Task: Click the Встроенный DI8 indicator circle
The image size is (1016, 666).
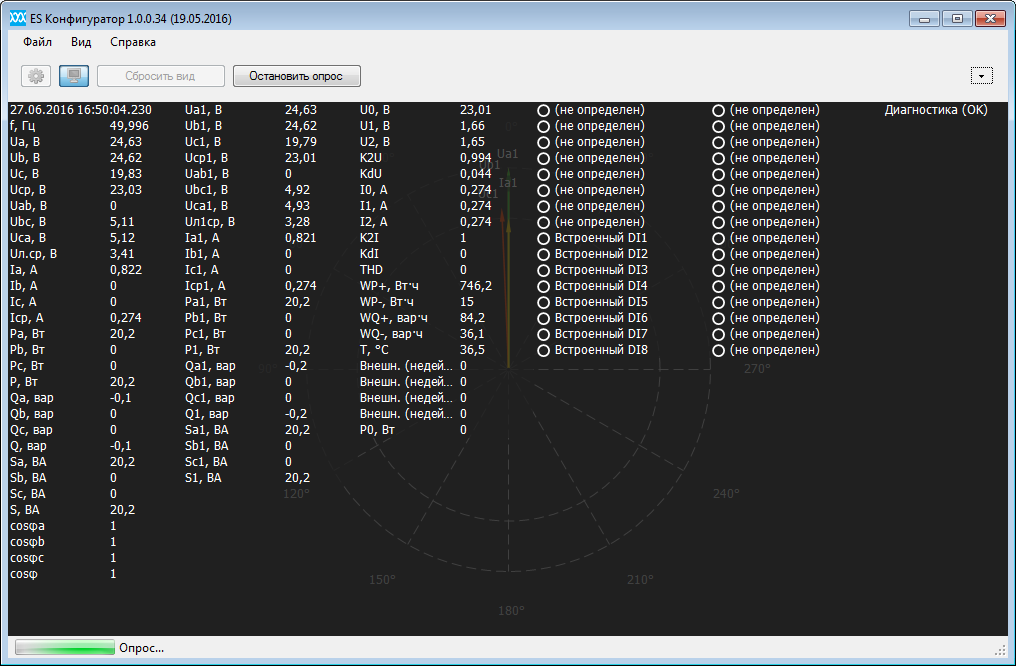Action: tap(544, 350)
